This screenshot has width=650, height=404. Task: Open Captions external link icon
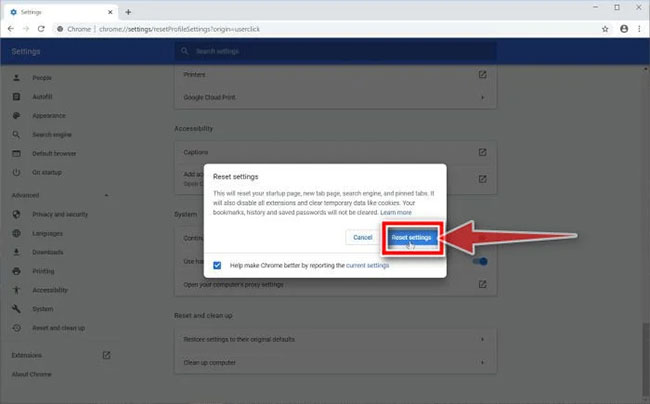(x=482, y=152)
